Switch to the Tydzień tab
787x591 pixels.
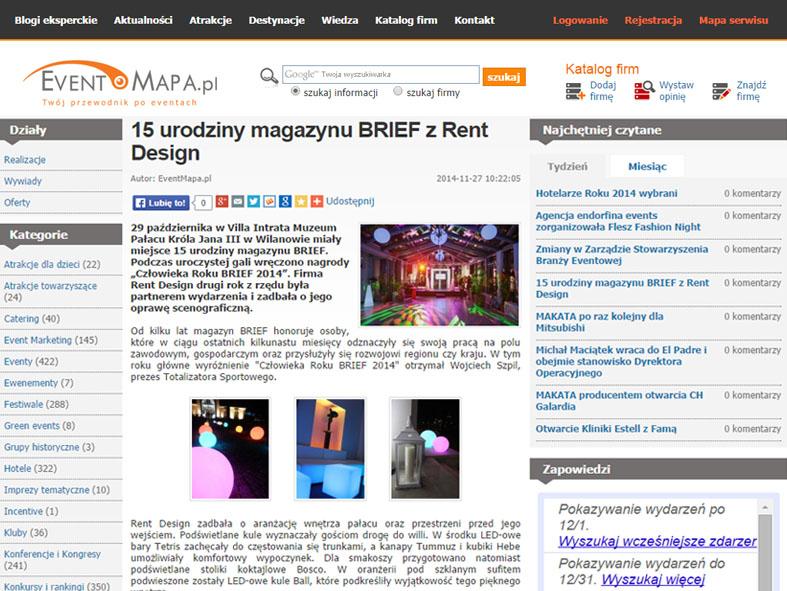click(567, 166)
